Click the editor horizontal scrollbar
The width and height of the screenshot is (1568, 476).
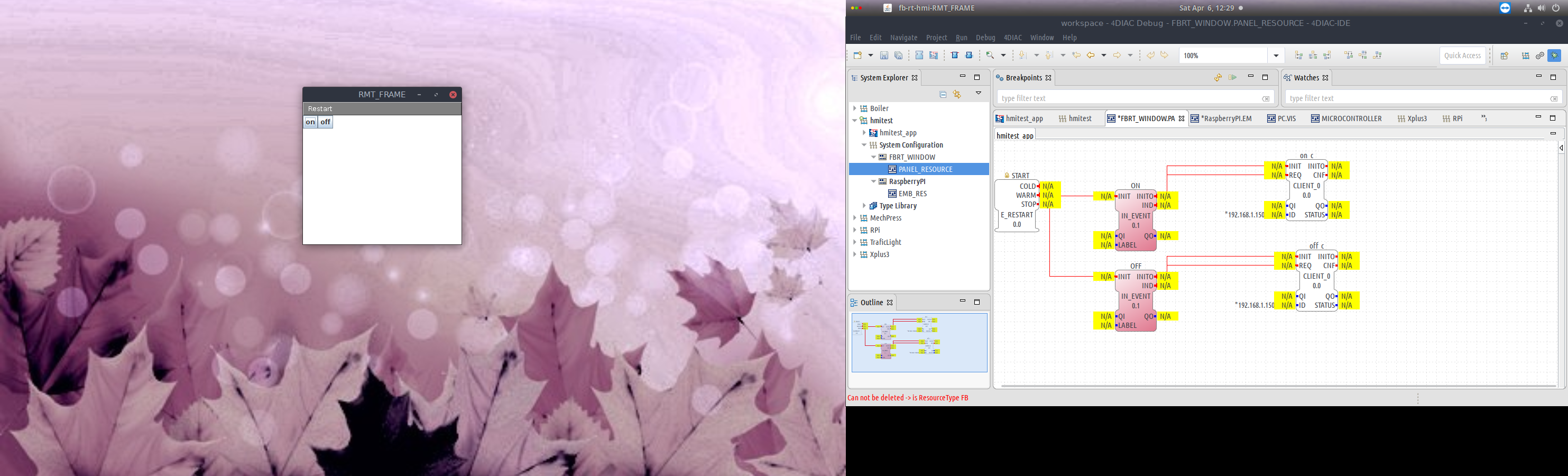(1278, 386)
